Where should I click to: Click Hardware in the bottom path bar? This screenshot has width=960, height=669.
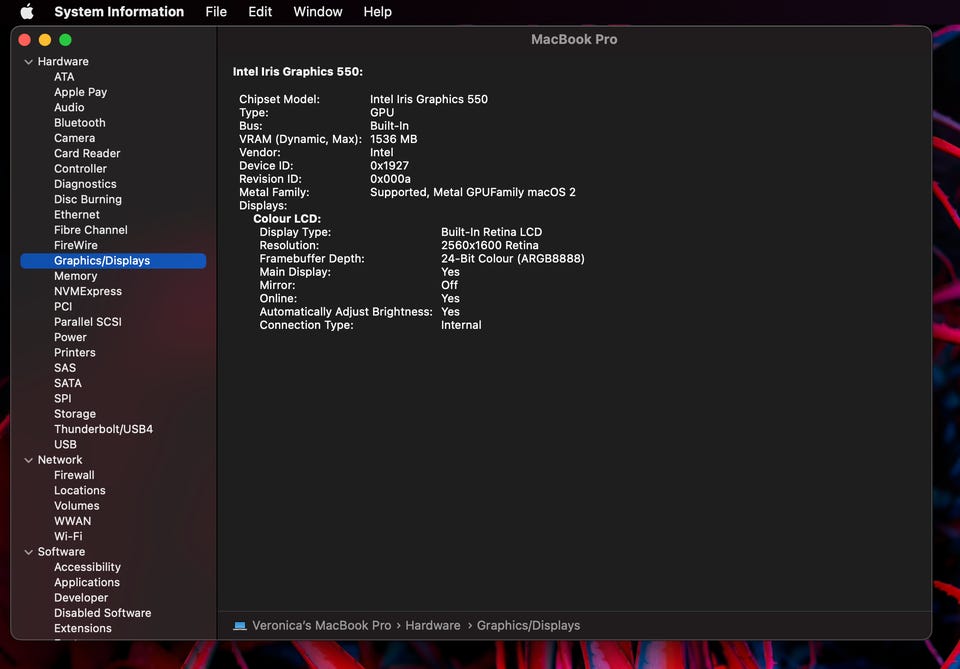tap(433, 626)
